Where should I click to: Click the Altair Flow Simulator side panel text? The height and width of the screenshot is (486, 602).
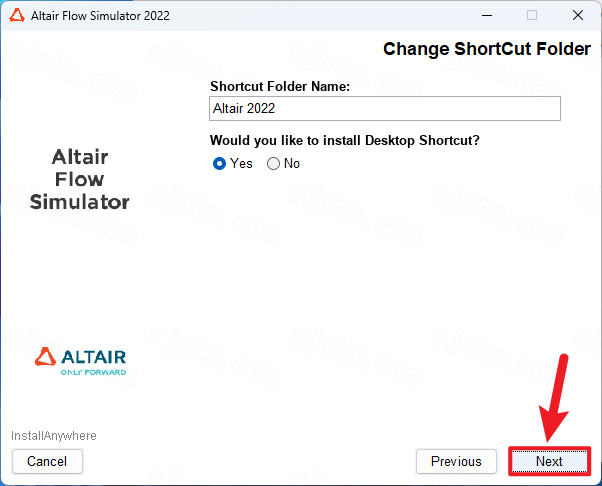[80, 179]
